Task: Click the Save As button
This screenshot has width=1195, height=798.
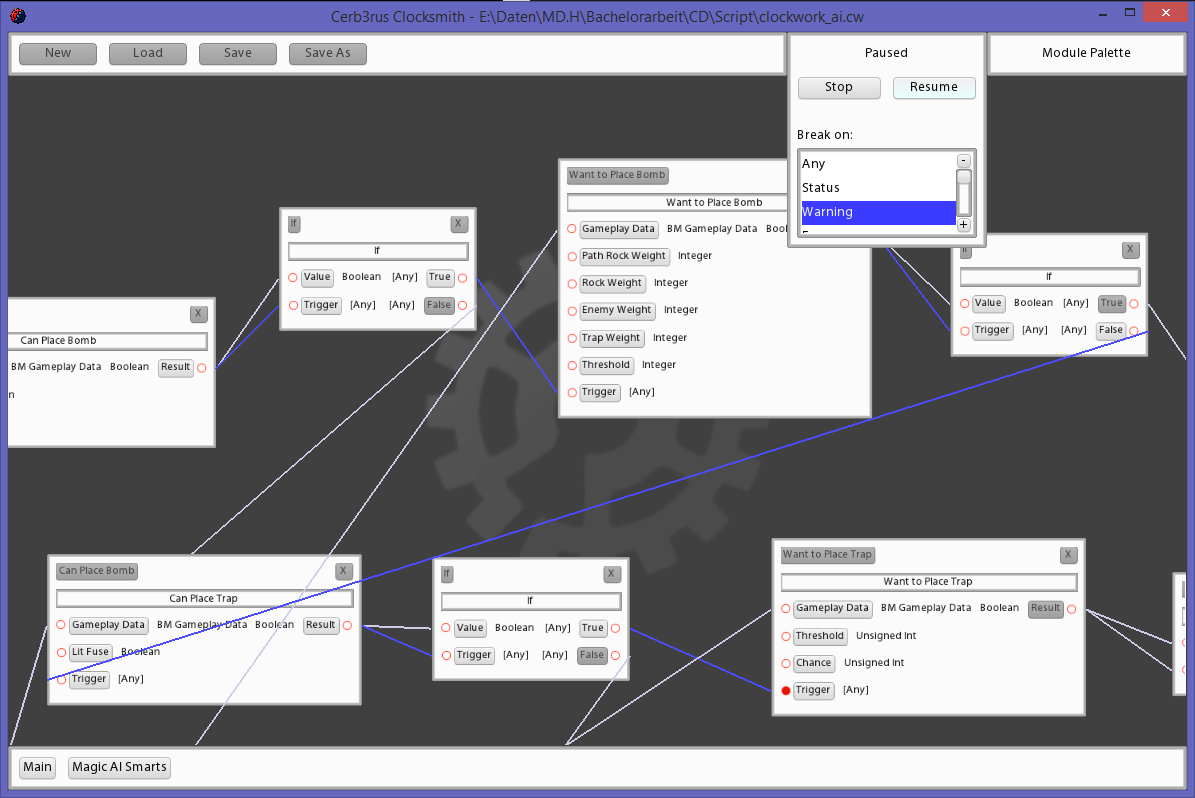Action: click(327, 53)
